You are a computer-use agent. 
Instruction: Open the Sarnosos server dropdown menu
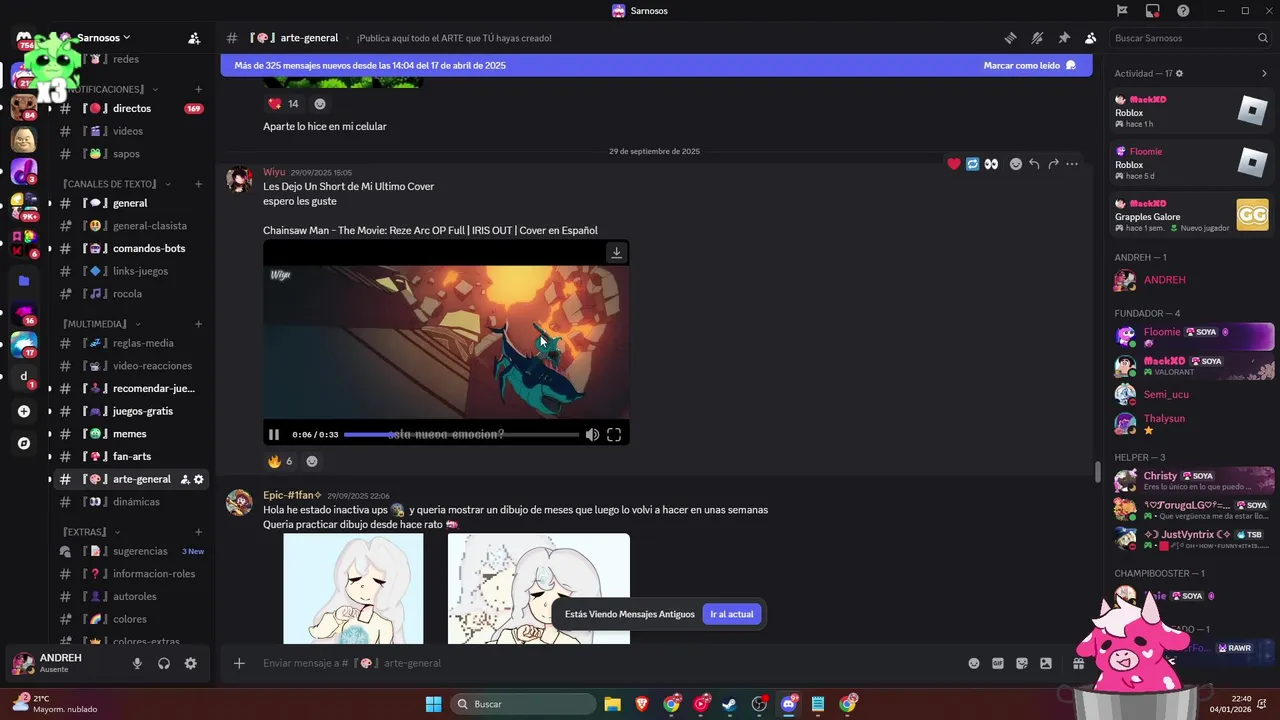(104, 38)
